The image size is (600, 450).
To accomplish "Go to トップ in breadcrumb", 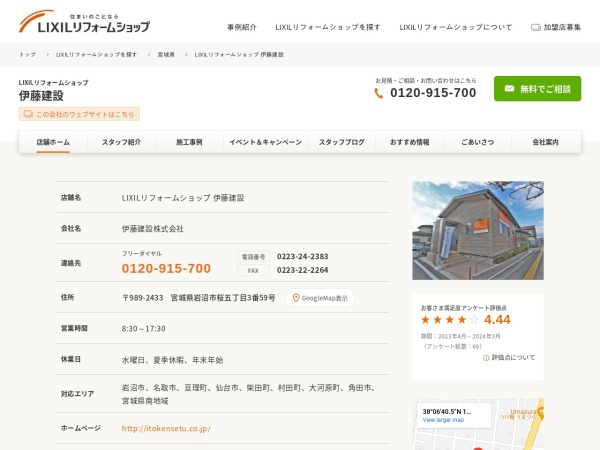I will [x=28, y=54].
